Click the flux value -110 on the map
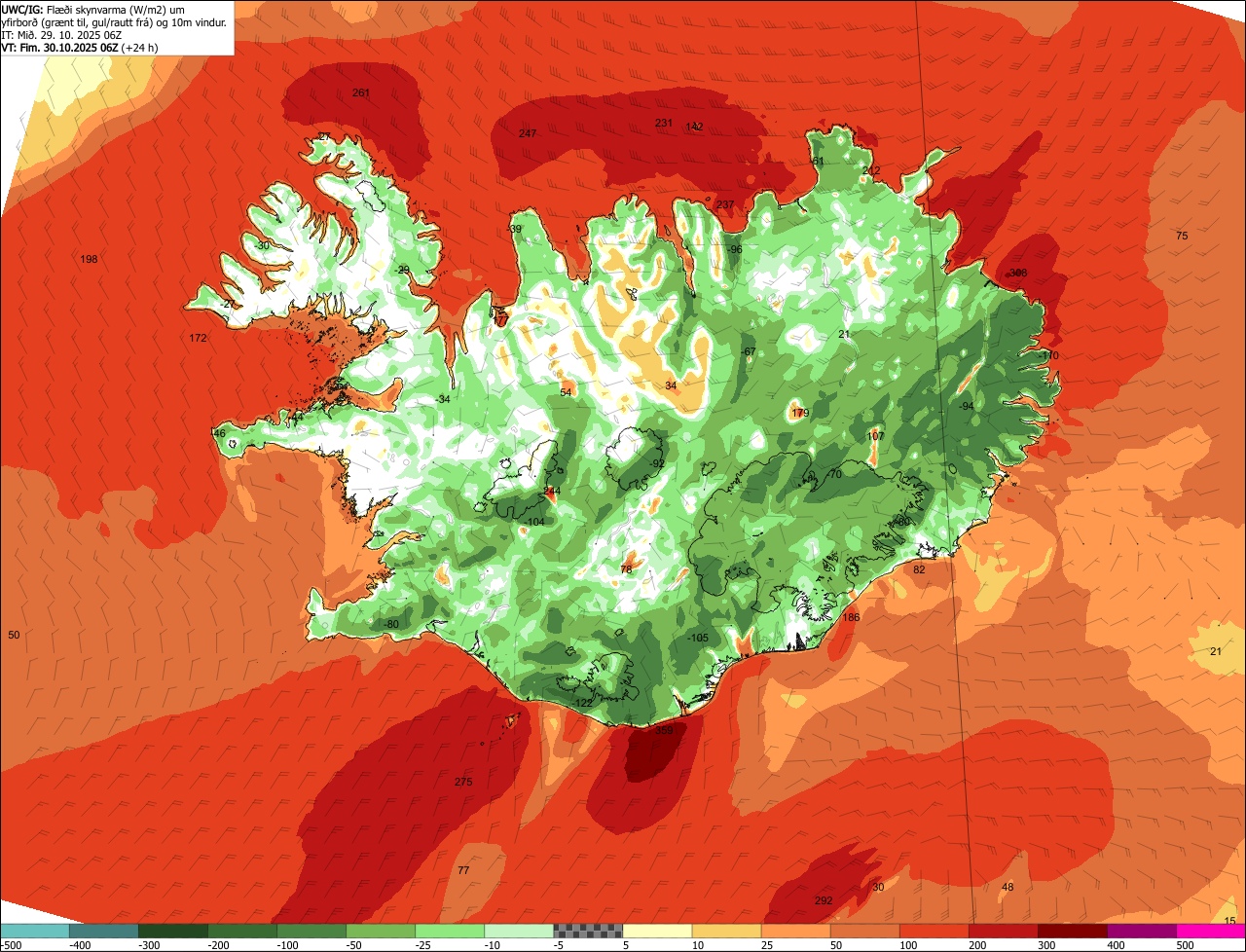Screen dimensions: 1246x952 click(1047, 356)
